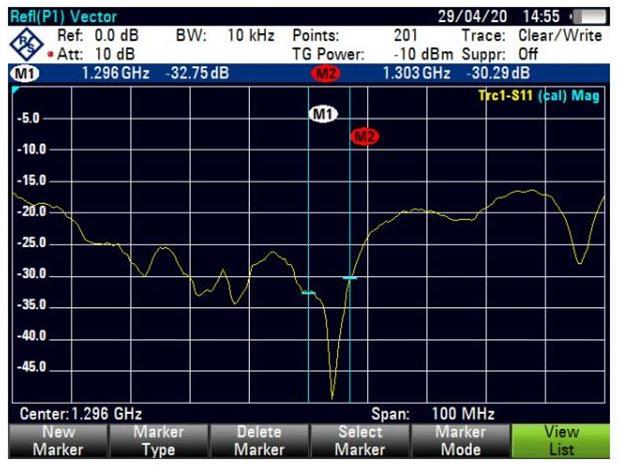Choose the Select Marker softkey
The width and height of the screenshot is (620, 467).
click(360, 441)
